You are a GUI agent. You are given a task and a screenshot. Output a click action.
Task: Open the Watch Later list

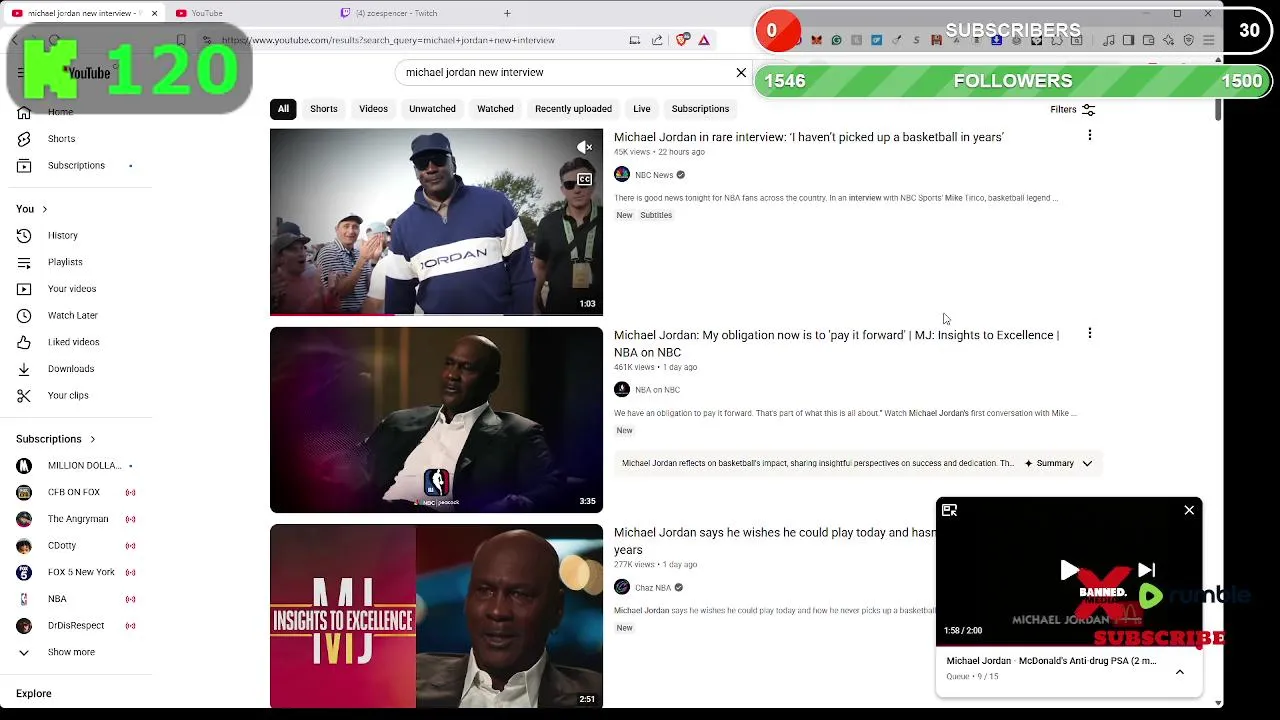point(73,315)
